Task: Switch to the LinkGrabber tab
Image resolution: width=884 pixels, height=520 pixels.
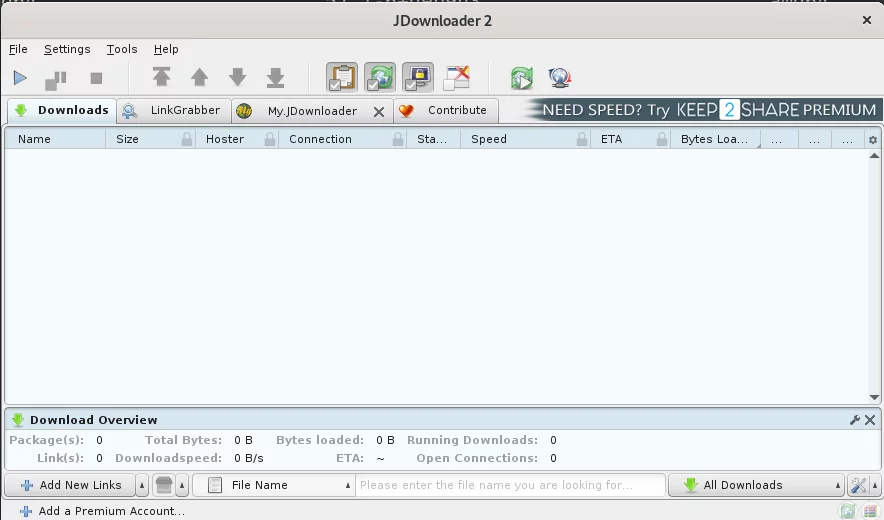Action: (x=174, y=111)
